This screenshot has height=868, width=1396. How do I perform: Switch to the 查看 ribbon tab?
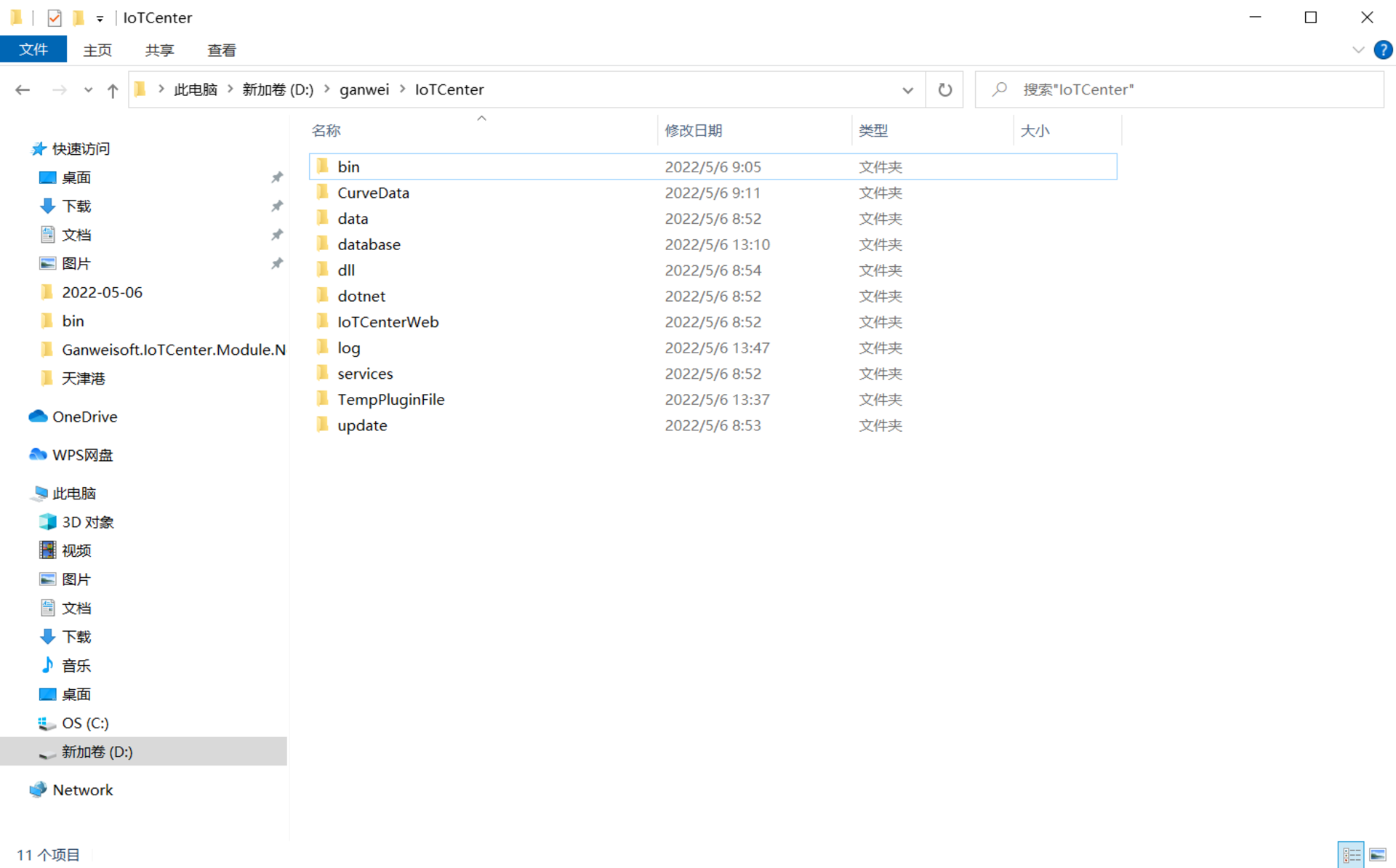point(221,50)
